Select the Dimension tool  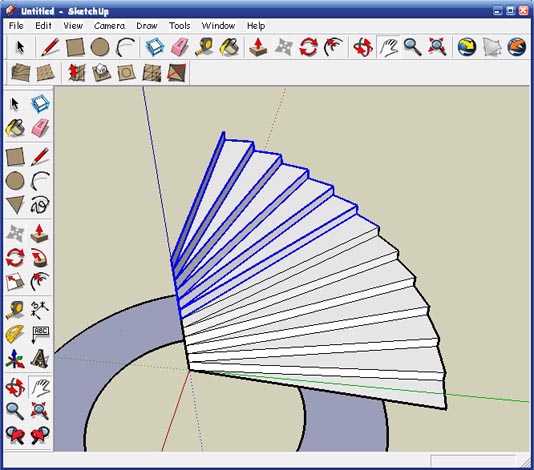(40, 310)
